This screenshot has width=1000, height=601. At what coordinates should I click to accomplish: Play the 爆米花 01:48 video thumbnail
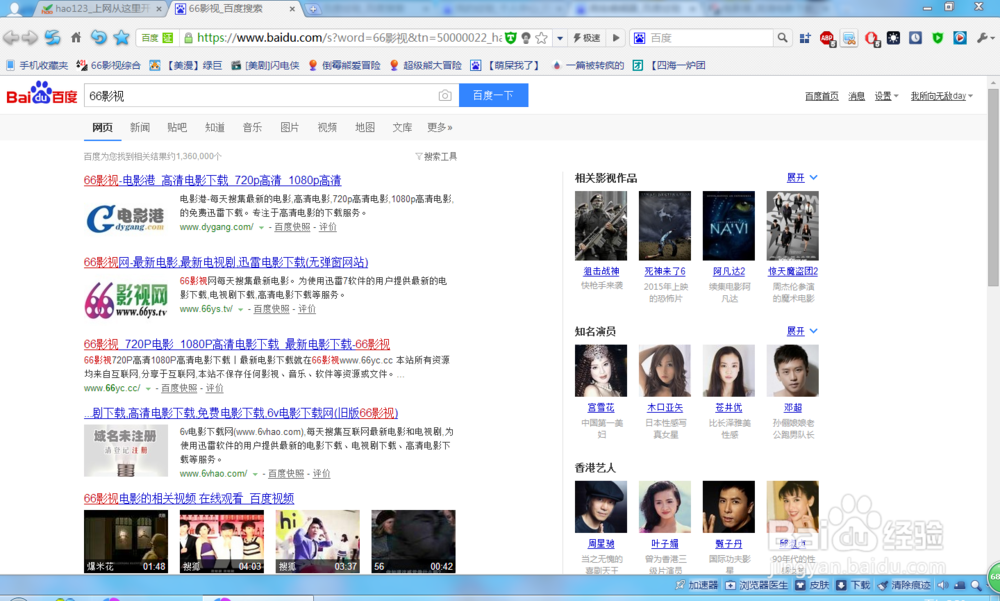tap(126, 541)
